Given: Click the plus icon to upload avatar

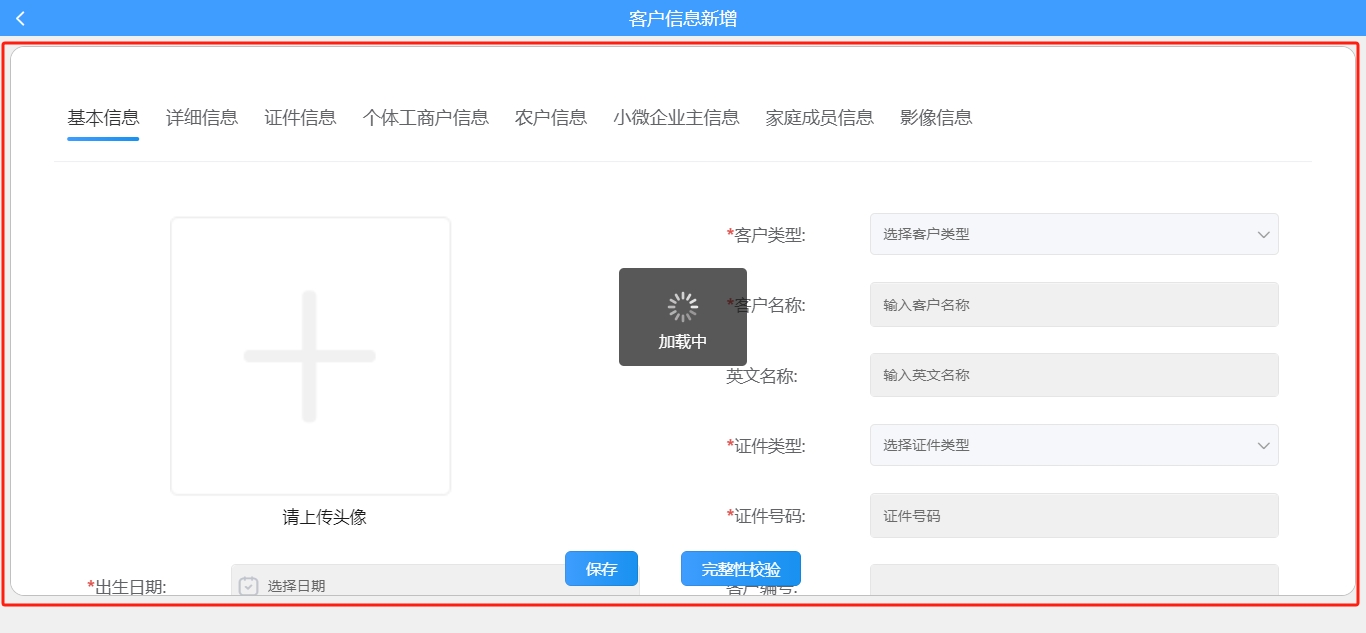Looking at the screenshot, I should click(x=310, y=355).
